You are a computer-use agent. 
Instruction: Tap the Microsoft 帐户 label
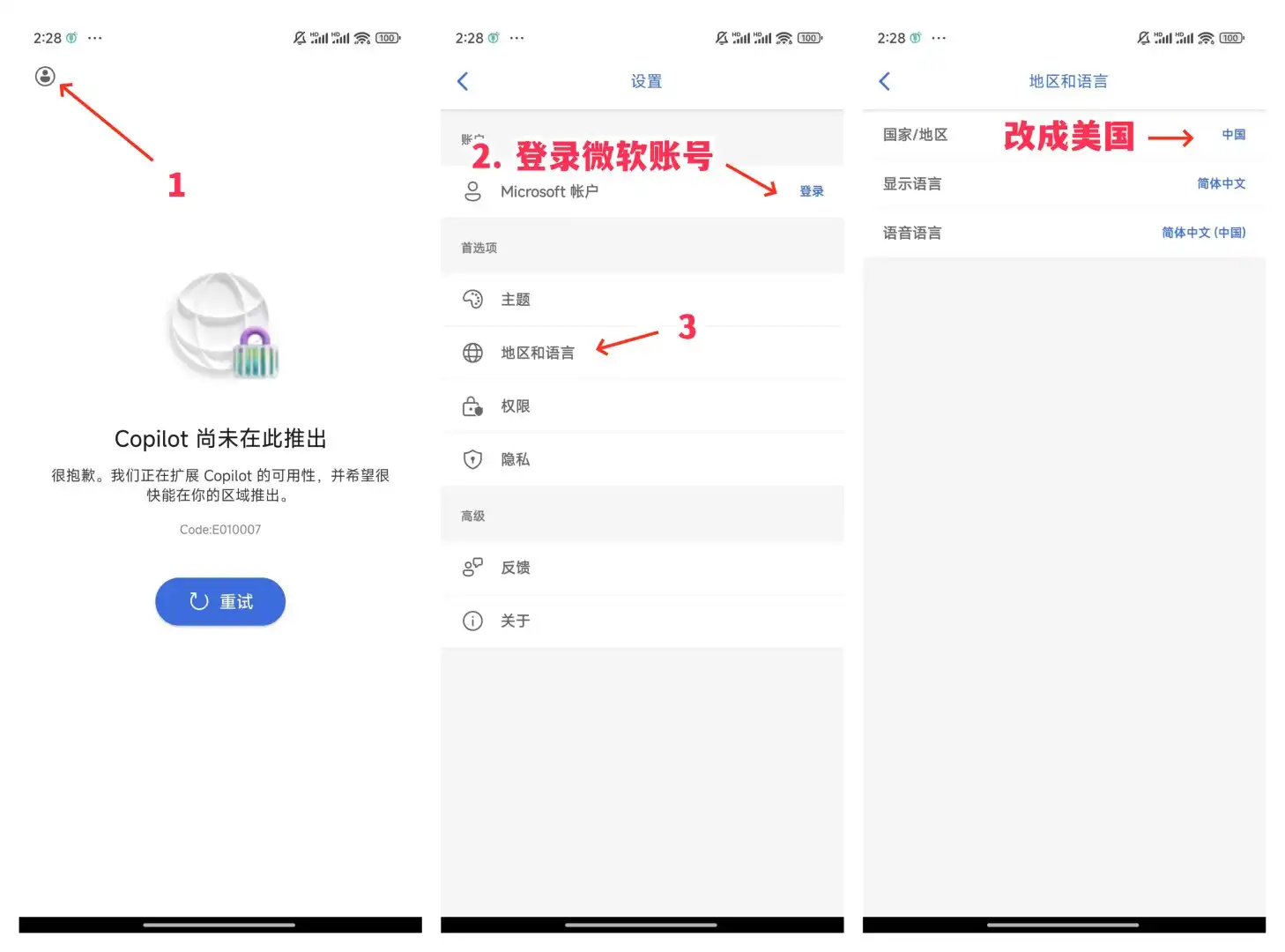coord(549,191)
